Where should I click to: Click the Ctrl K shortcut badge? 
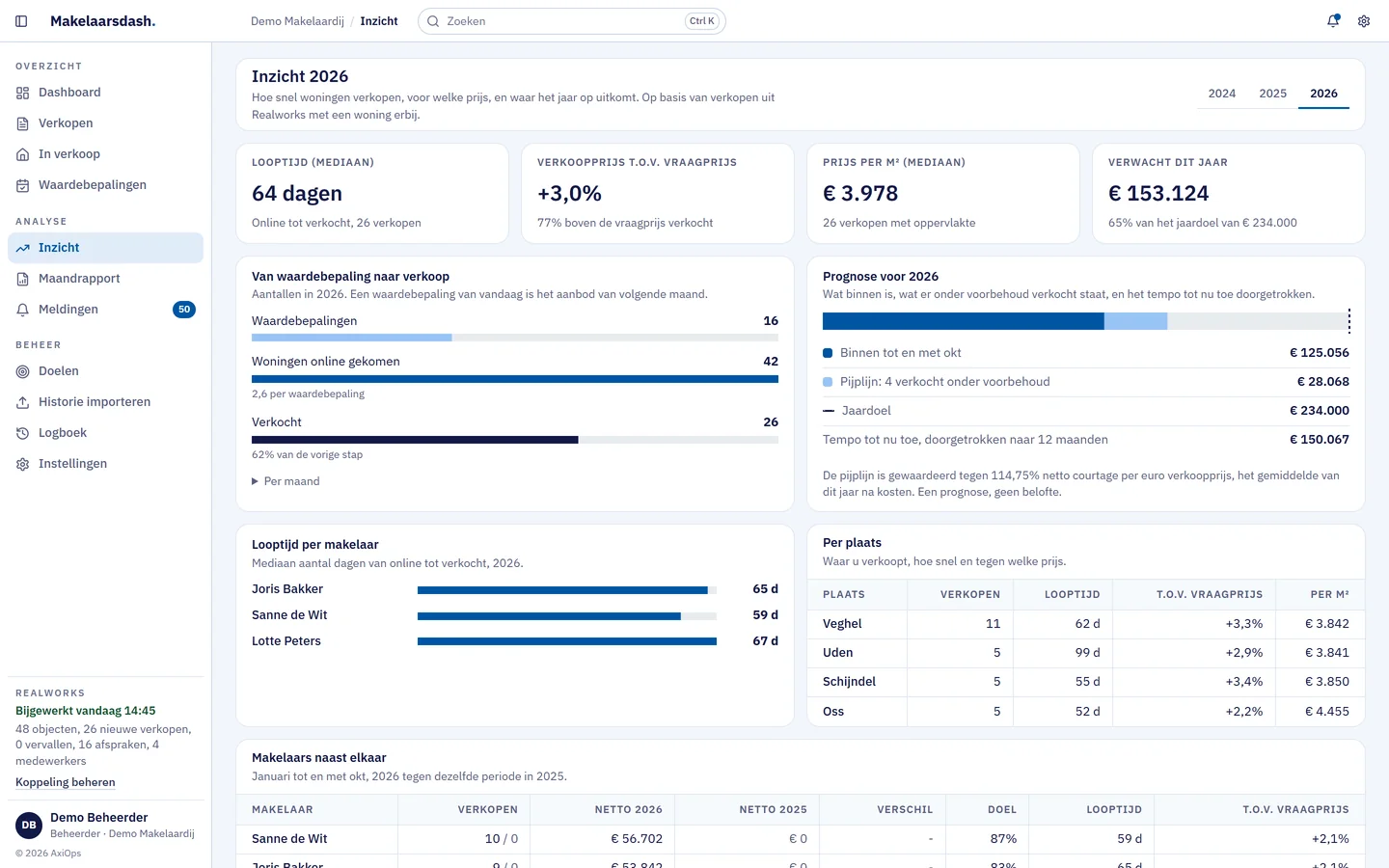(702, 21)
